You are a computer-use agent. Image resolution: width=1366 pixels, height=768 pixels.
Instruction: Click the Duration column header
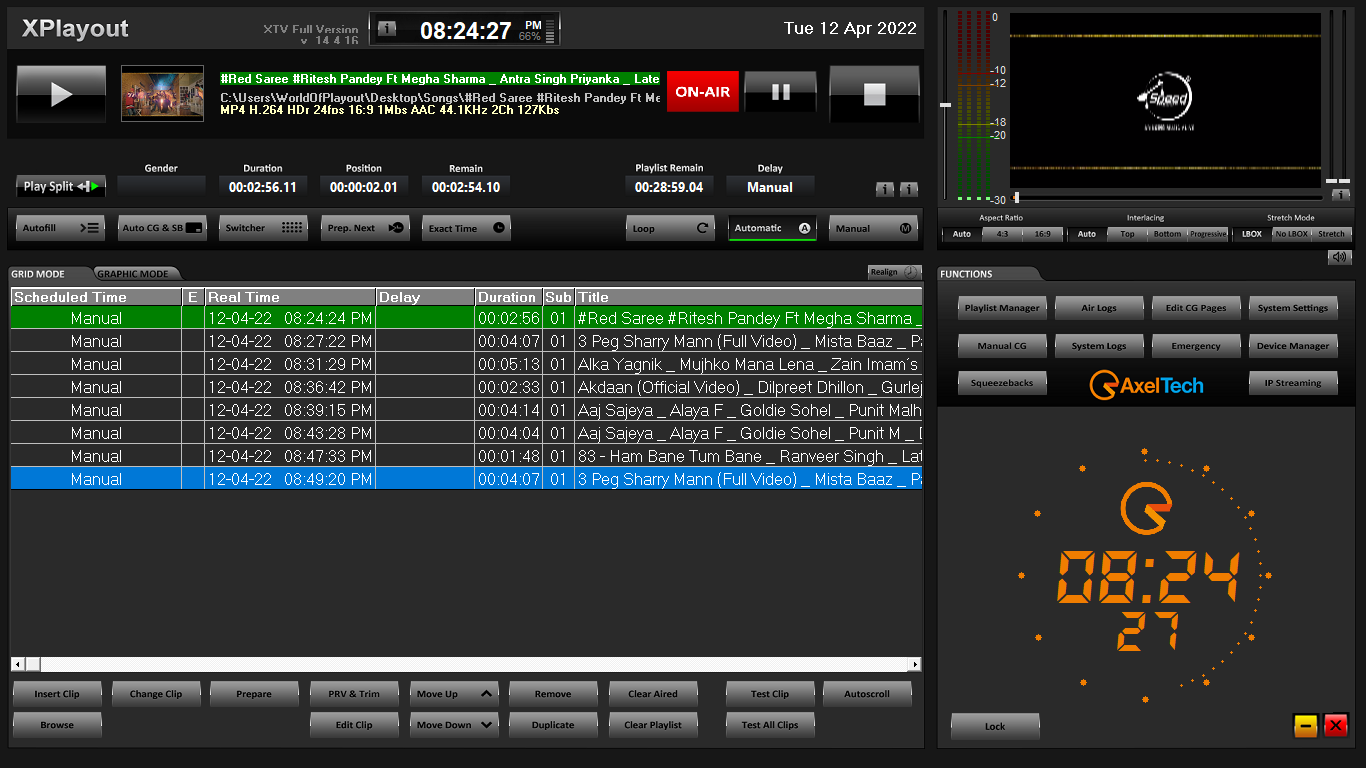pos(508,297)
